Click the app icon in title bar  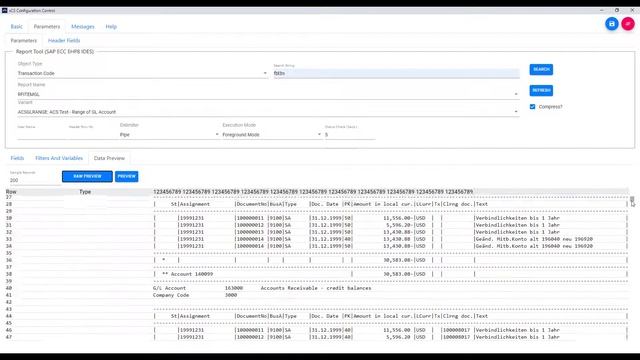click(4, 10)
